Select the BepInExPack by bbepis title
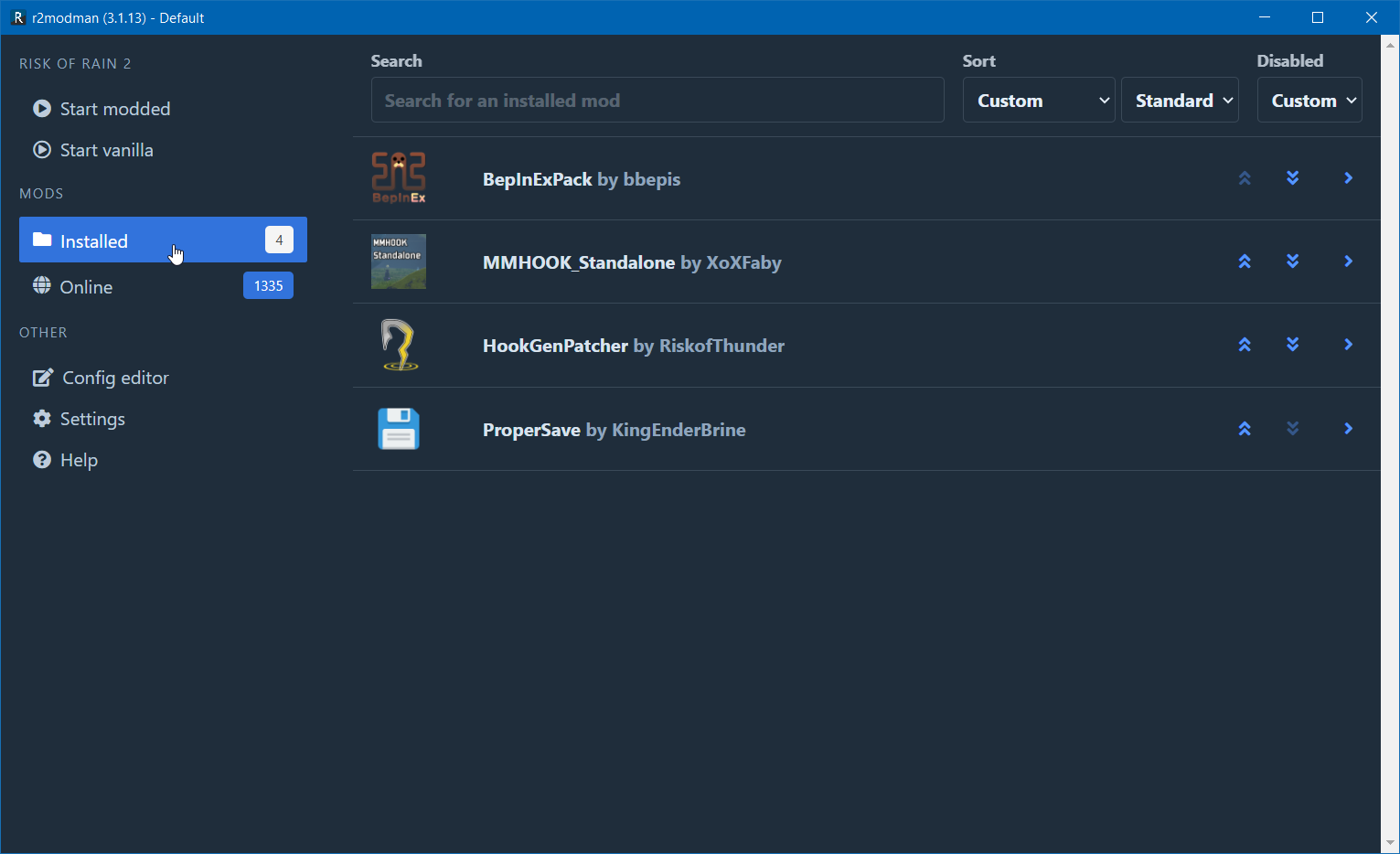 click(582, 179)
